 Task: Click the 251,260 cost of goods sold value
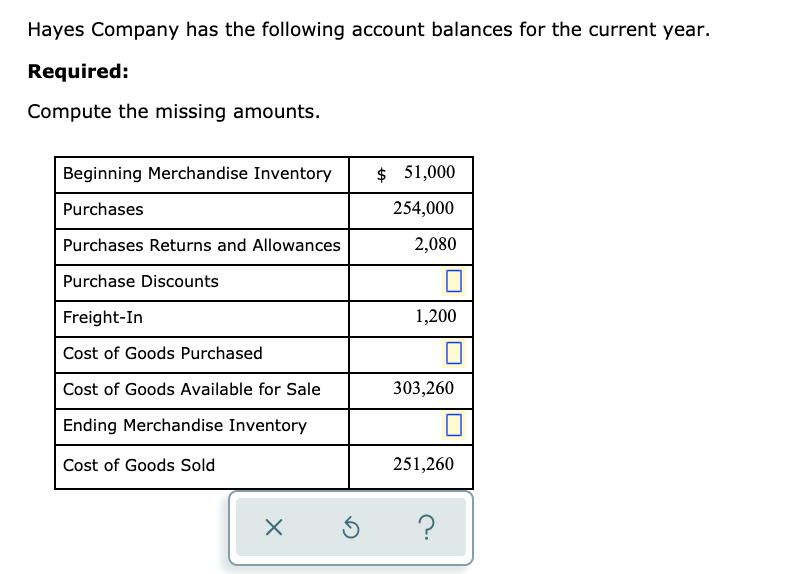(x=424, y=464)
